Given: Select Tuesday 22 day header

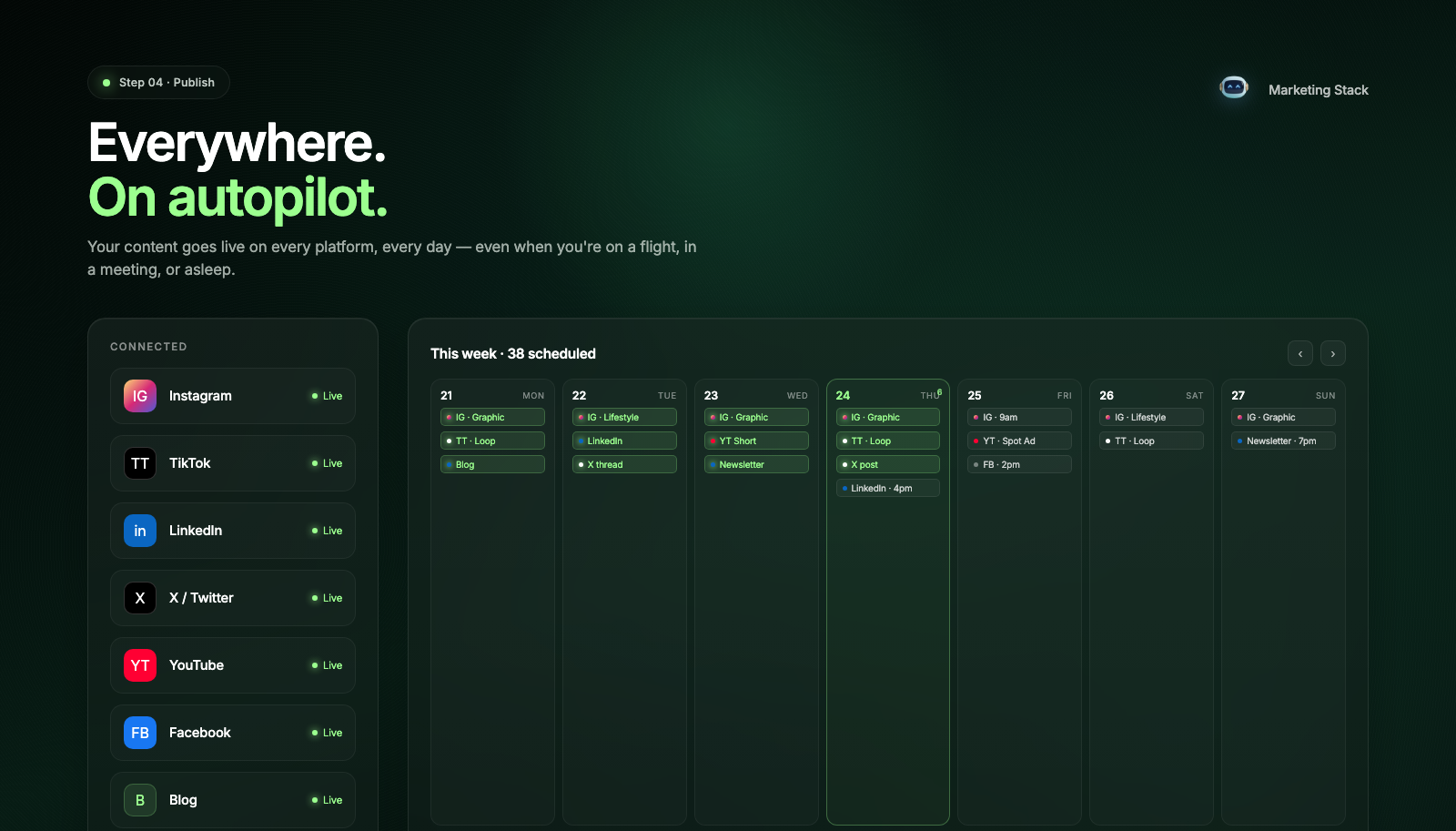Looking at the screenshot, I should click(624, 395).
